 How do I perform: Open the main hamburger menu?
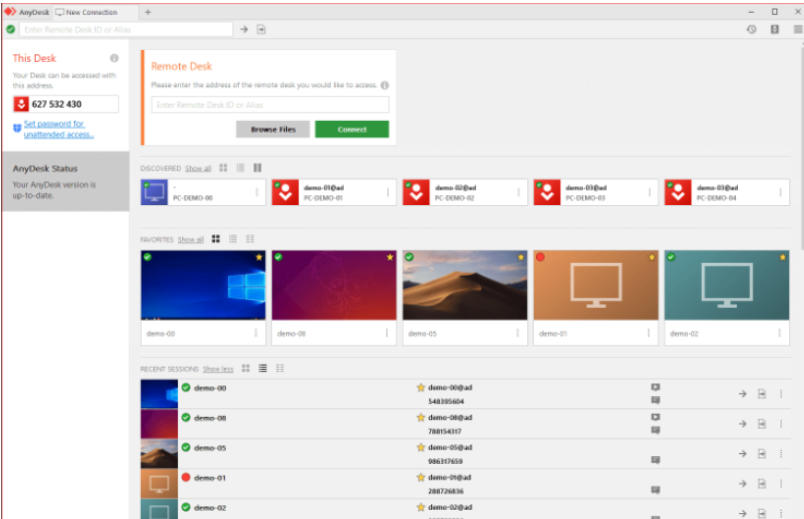pos(797,30)
